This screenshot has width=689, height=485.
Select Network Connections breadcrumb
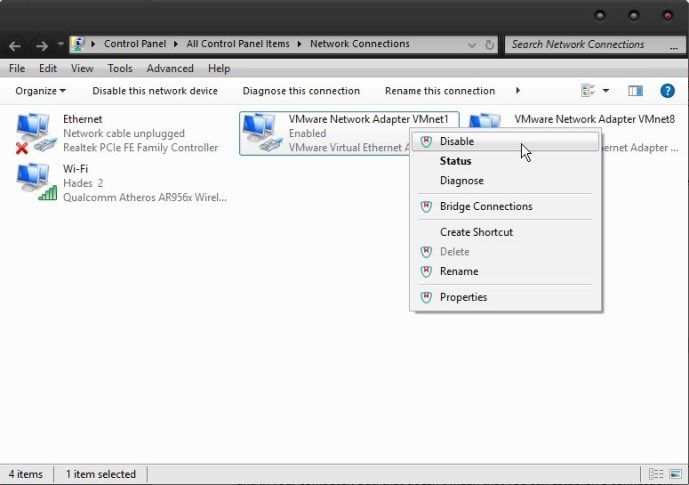pyautogui.click(x=359, y=44)
